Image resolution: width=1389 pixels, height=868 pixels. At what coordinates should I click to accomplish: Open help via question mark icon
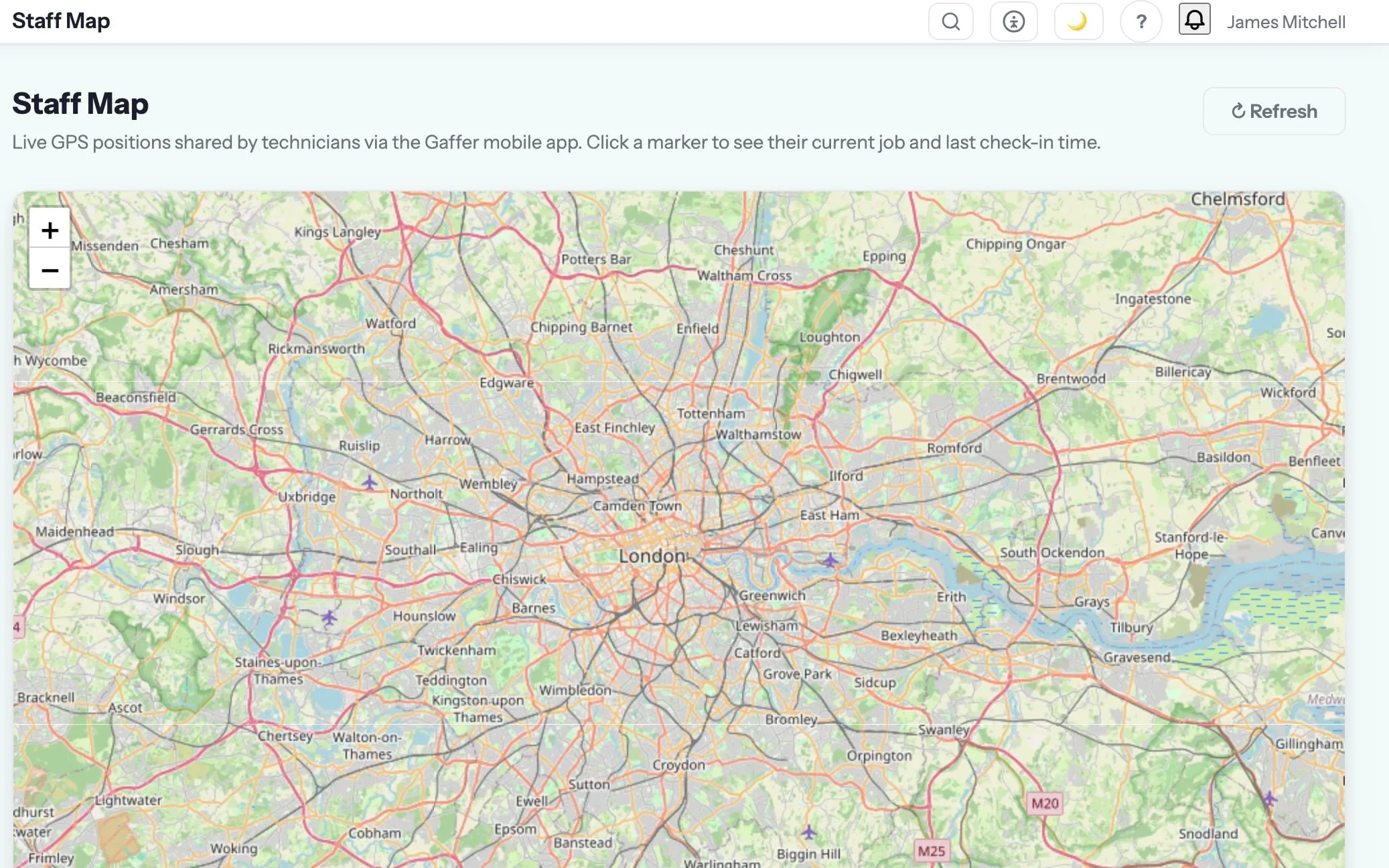pyautogui.click(x=1141, y=21)
